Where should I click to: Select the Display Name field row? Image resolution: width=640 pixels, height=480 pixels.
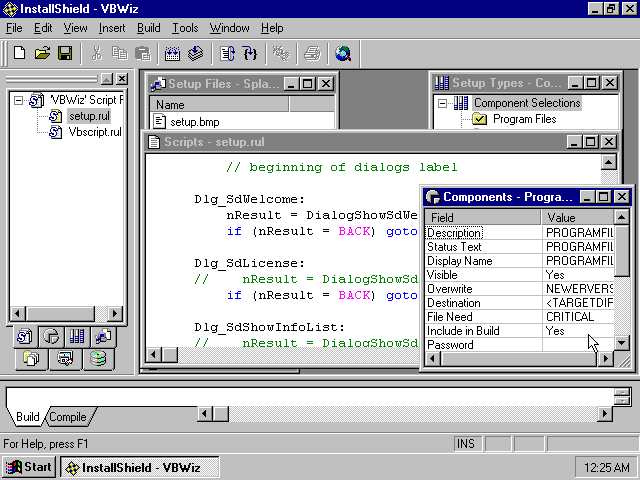(x=519, y=261)
